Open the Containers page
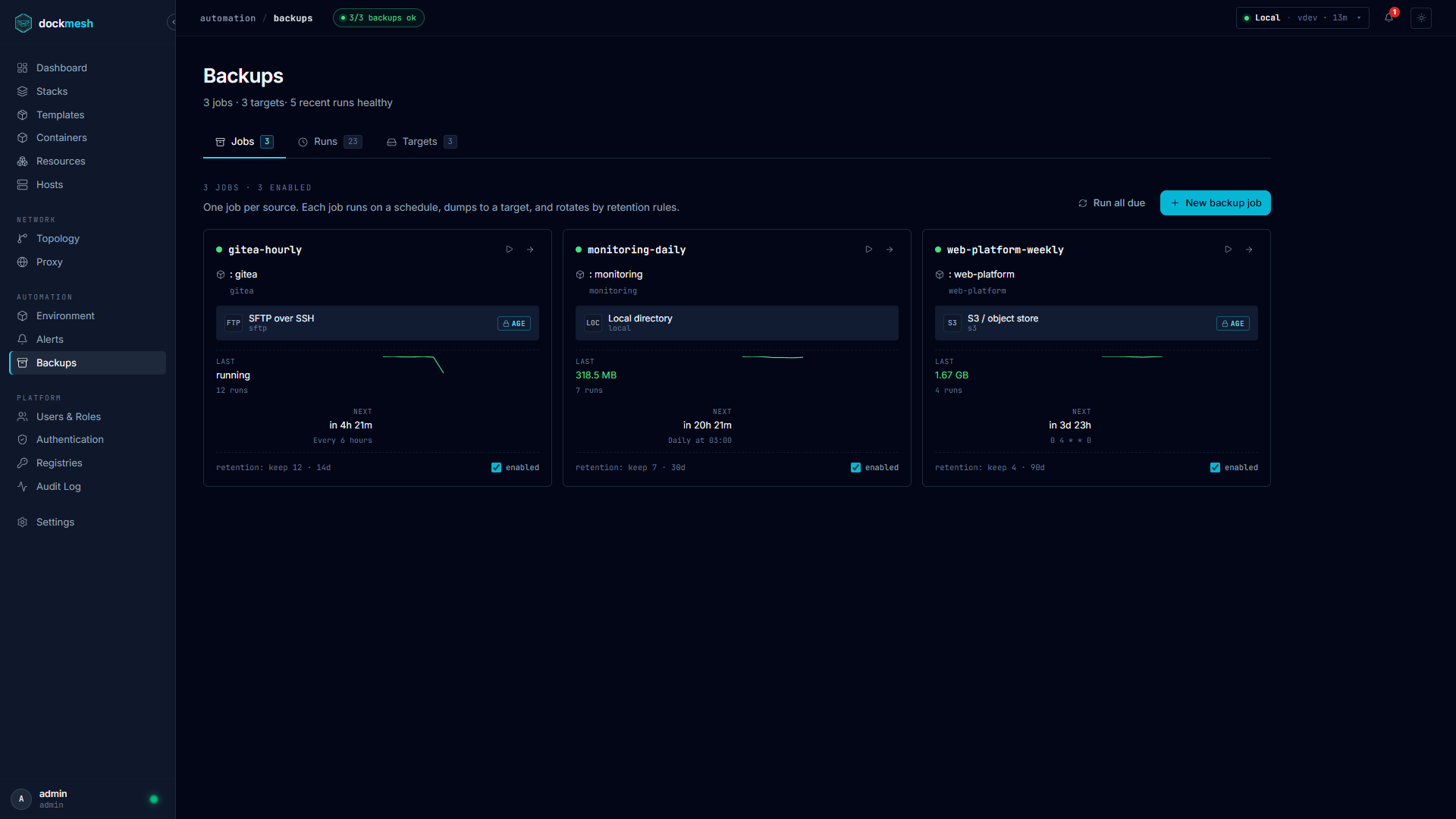This screenshot has width=1456, height=819. click(x=87, y=137)
